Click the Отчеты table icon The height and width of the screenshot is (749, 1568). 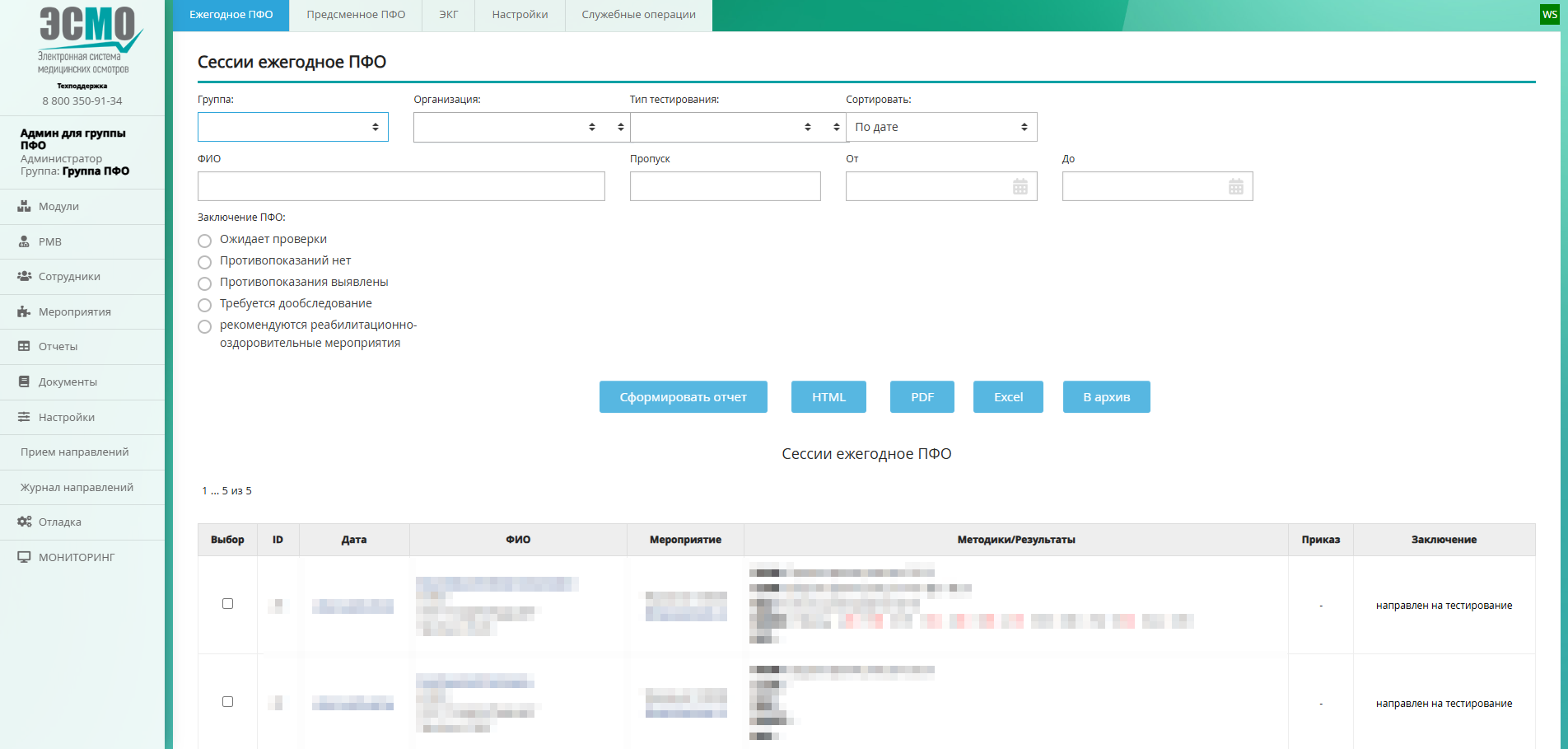point(24,347)
